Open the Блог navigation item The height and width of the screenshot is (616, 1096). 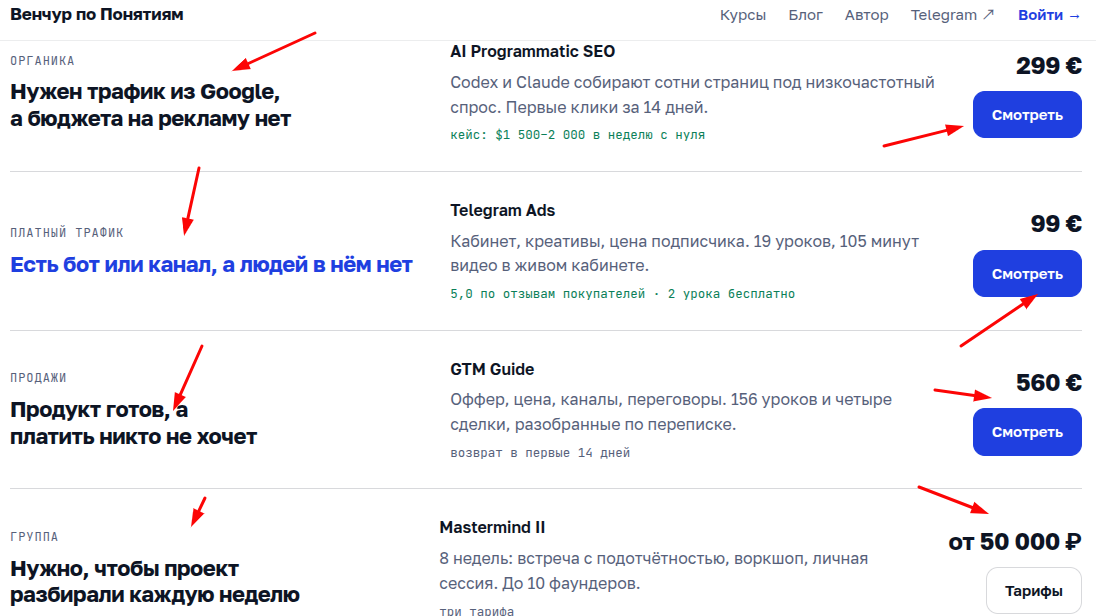tap(805, 15)
